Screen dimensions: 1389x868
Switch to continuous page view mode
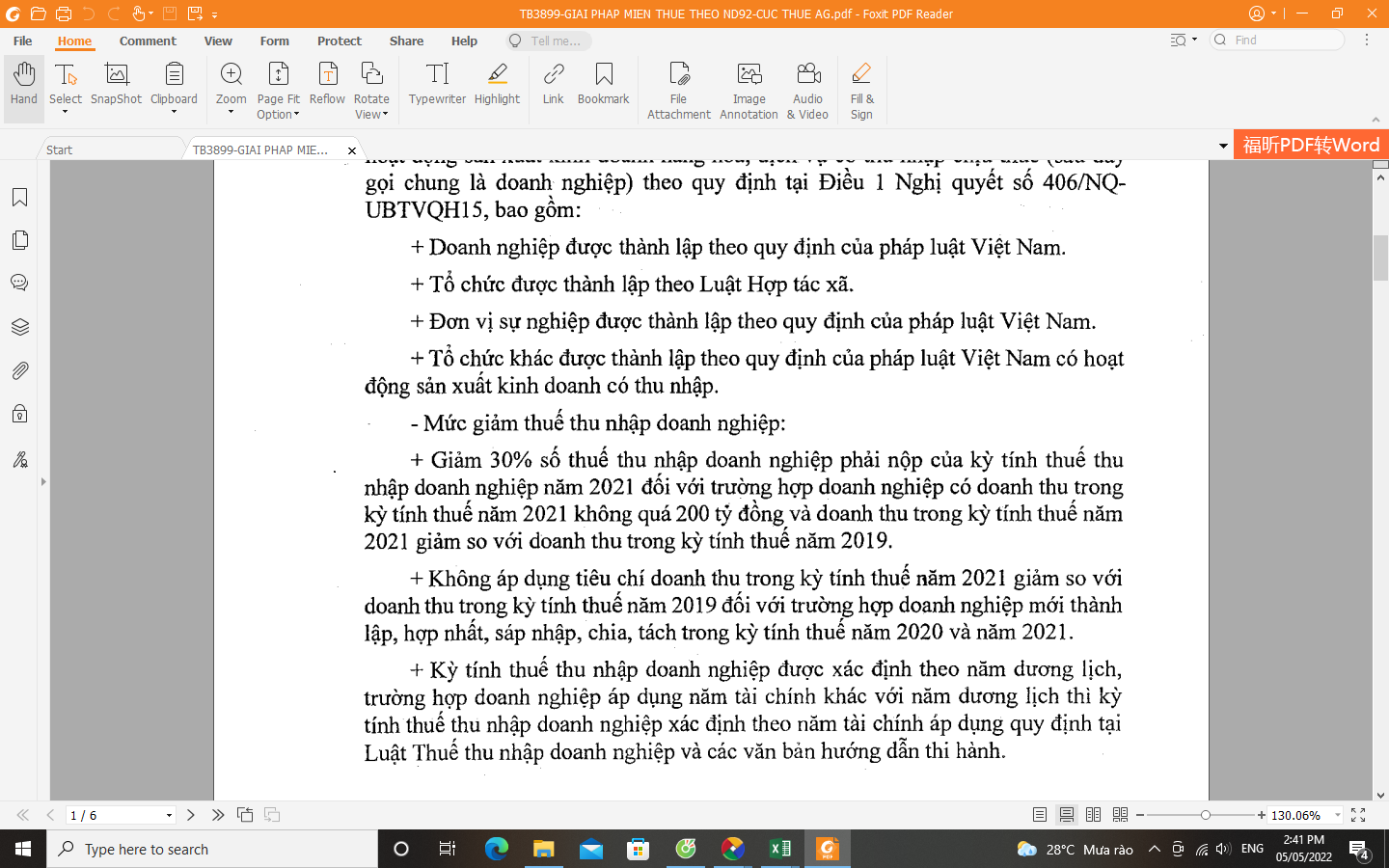(x=1066, y=815)
